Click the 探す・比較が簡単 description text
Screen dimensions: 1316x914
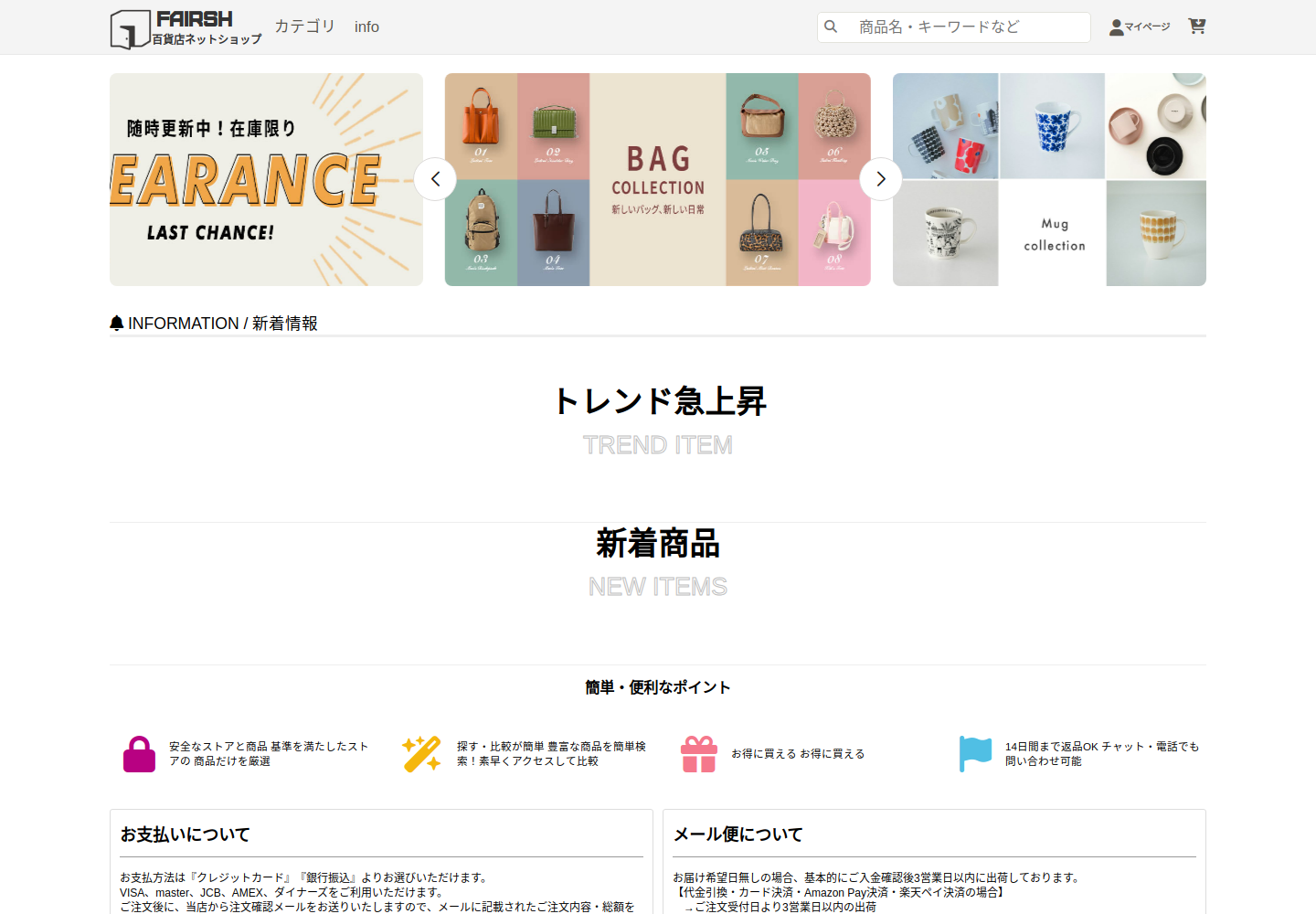[x=551, y=754]
